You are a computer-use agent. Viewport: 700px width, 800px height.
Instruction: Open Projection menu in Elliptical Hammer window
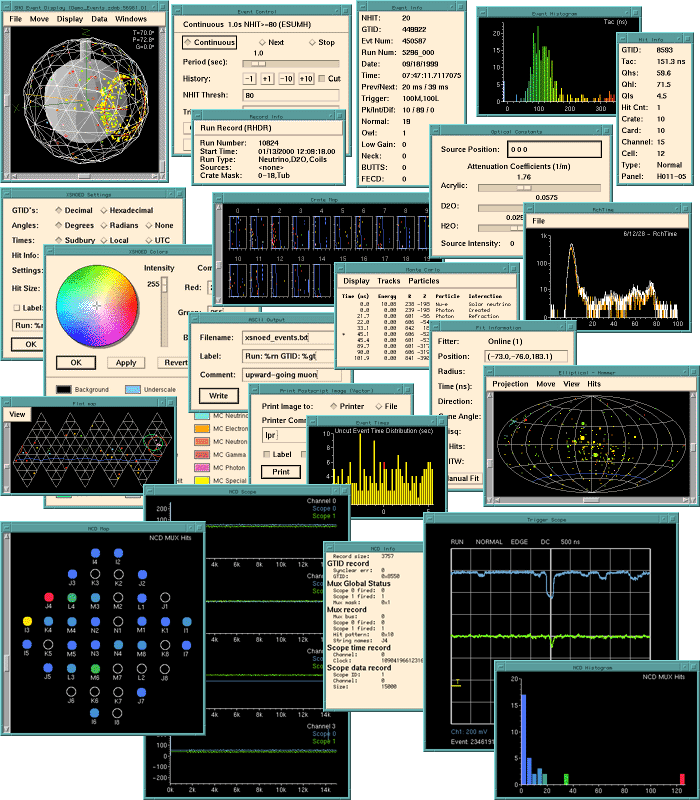(510, 384)
